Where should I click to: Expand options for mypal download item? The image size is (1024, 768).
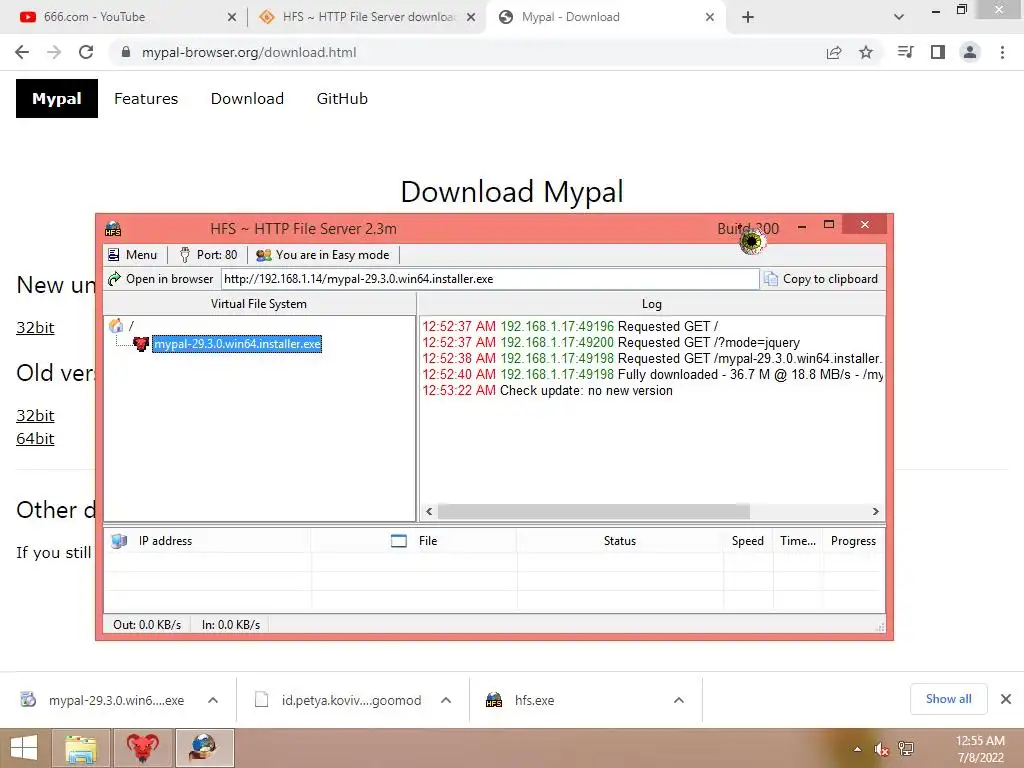click(213, 700)
